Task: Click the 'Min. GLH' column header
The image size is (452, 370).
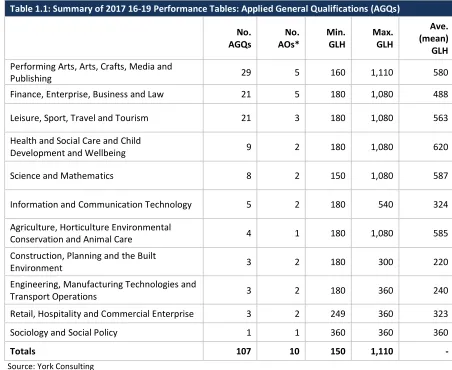Action: click(x=336, y=38)
